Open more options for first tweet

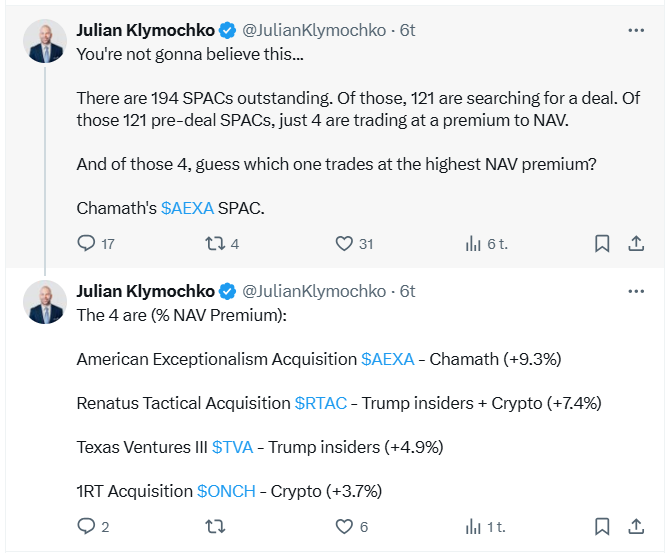[x=636, y=30]
